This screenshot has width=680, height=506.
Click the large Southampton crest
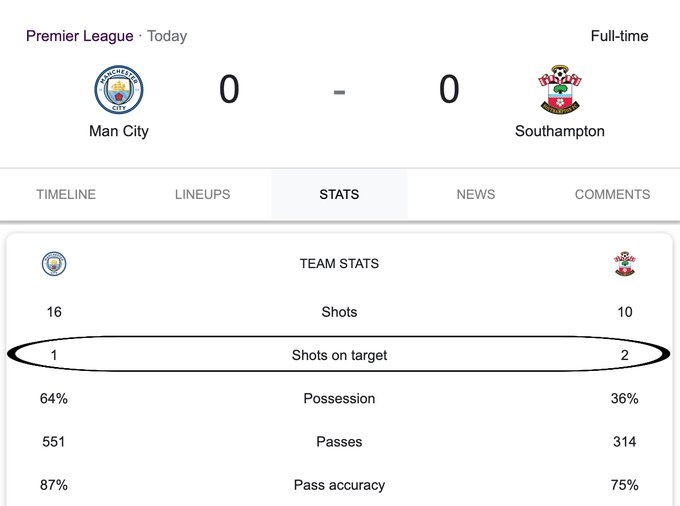[559, 89]
